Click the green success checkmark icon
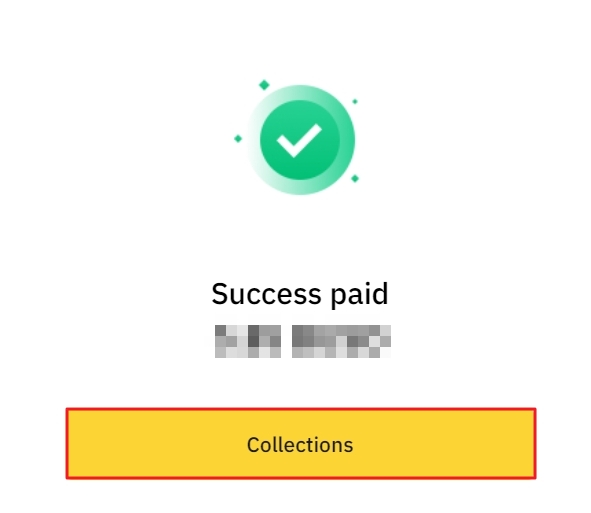Screen dimensions: 591x513 click(300, 140)
